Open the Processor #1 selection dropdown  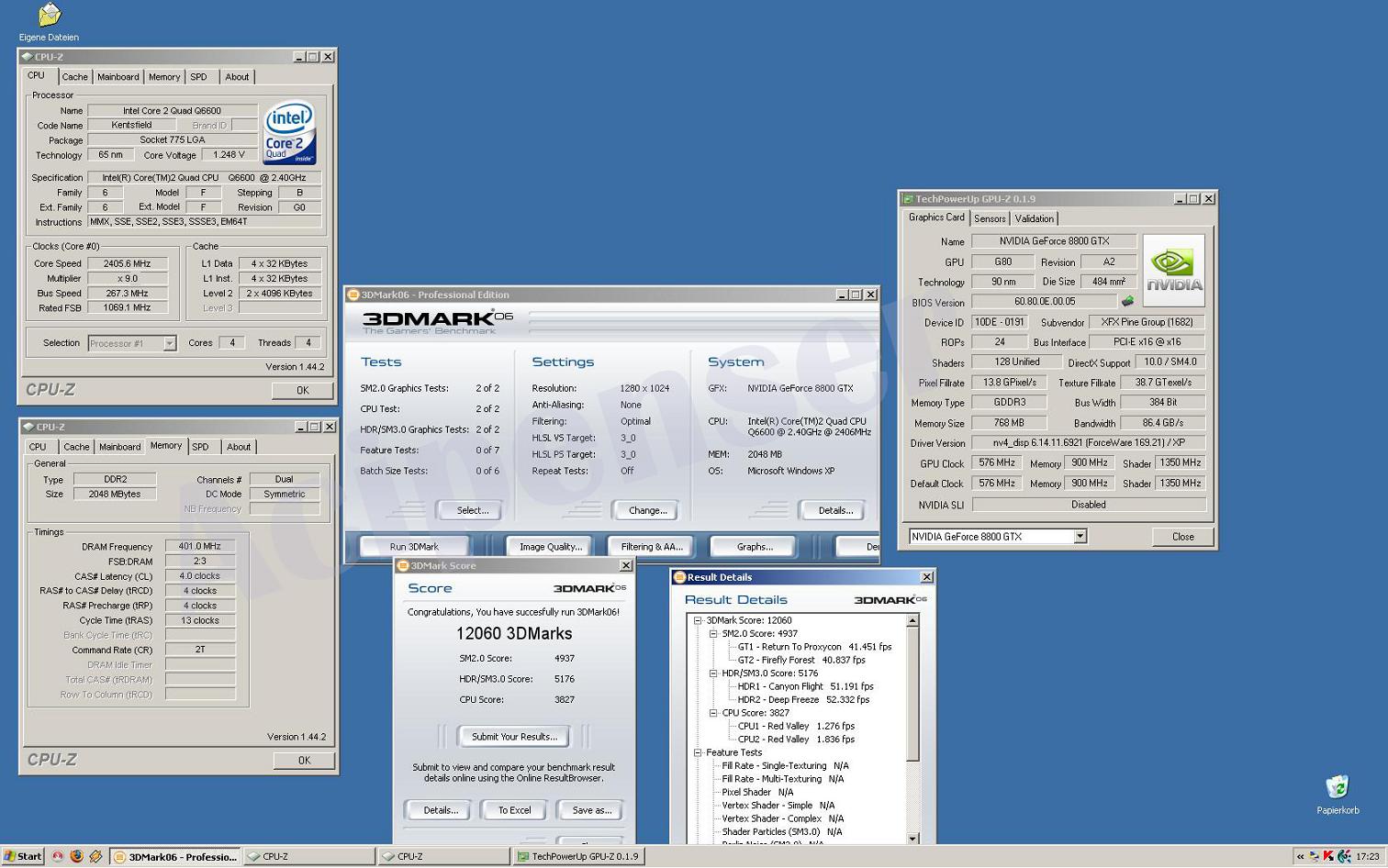[x=169, y=343]
